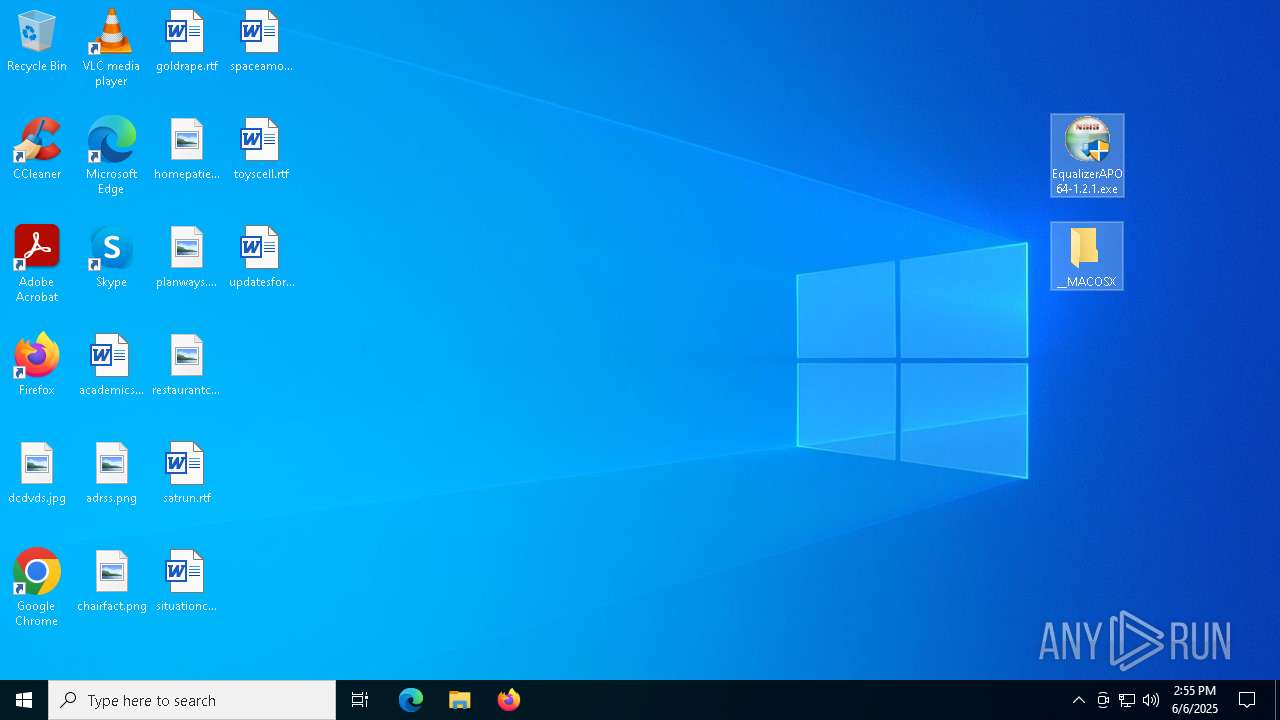Screen dimensions: 1280x720
Task: Launch Microsoft Edge from the taskbar
Action: tap(411, 700)
